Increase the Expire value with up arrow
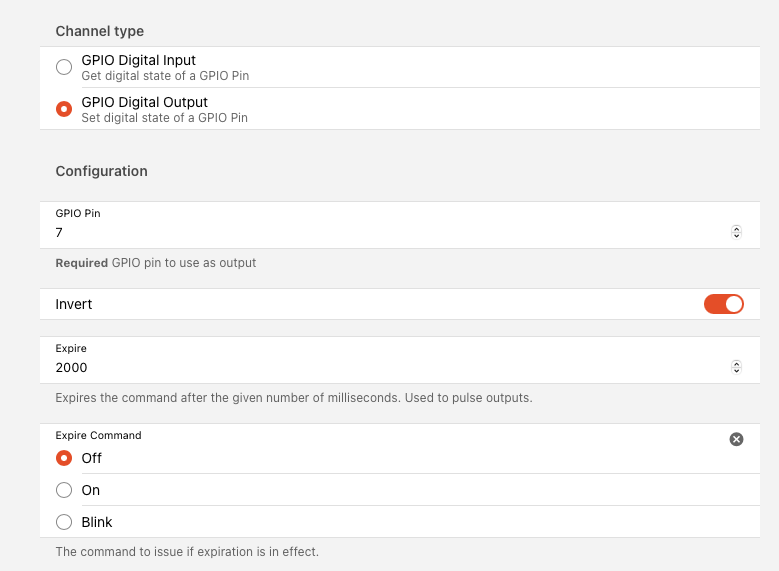The image size is (779, 571). click(x=736, y=363)
